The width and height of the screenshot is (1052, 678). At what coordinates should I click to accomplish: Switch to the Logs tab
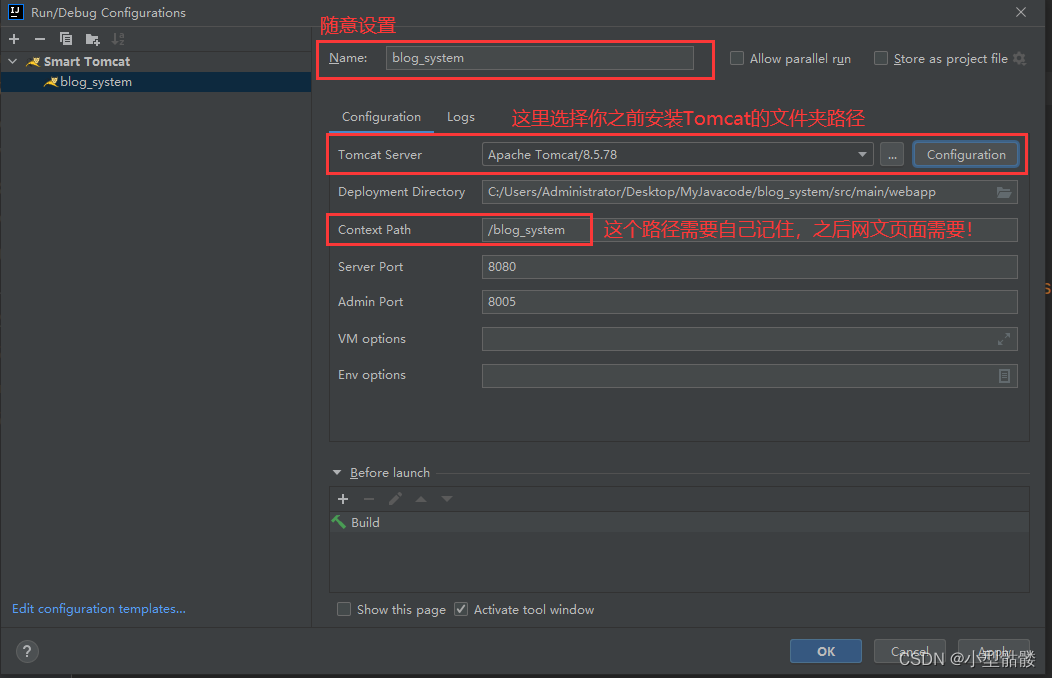pos(461,117)
